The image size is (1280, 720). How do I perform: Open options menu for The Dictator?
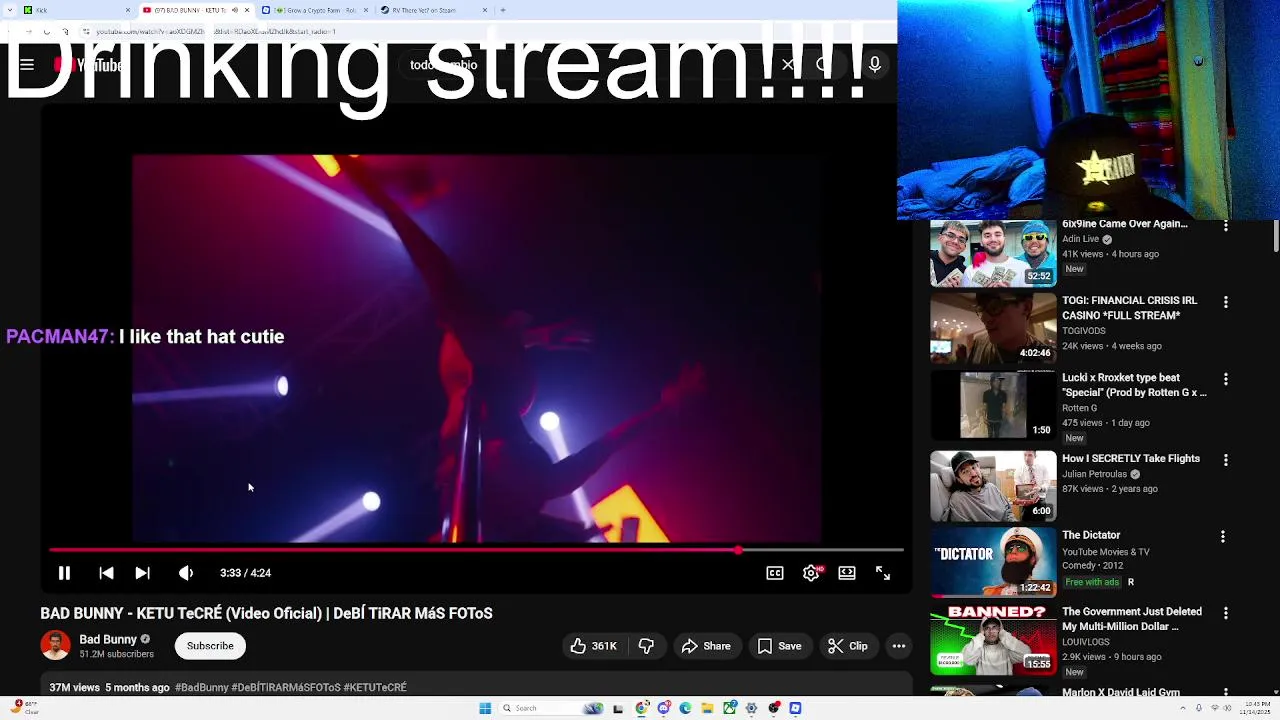coord(1223,537)
